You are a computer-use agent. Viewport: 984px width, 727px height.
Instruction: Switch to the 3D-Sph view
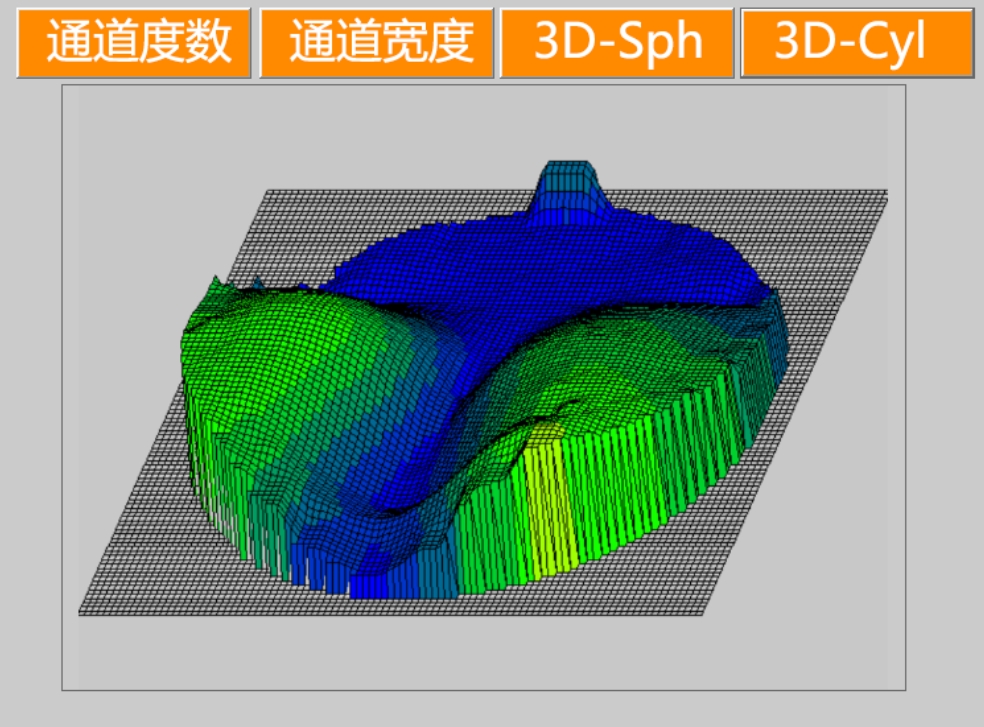pyautogui.click(x=617, y=42)
